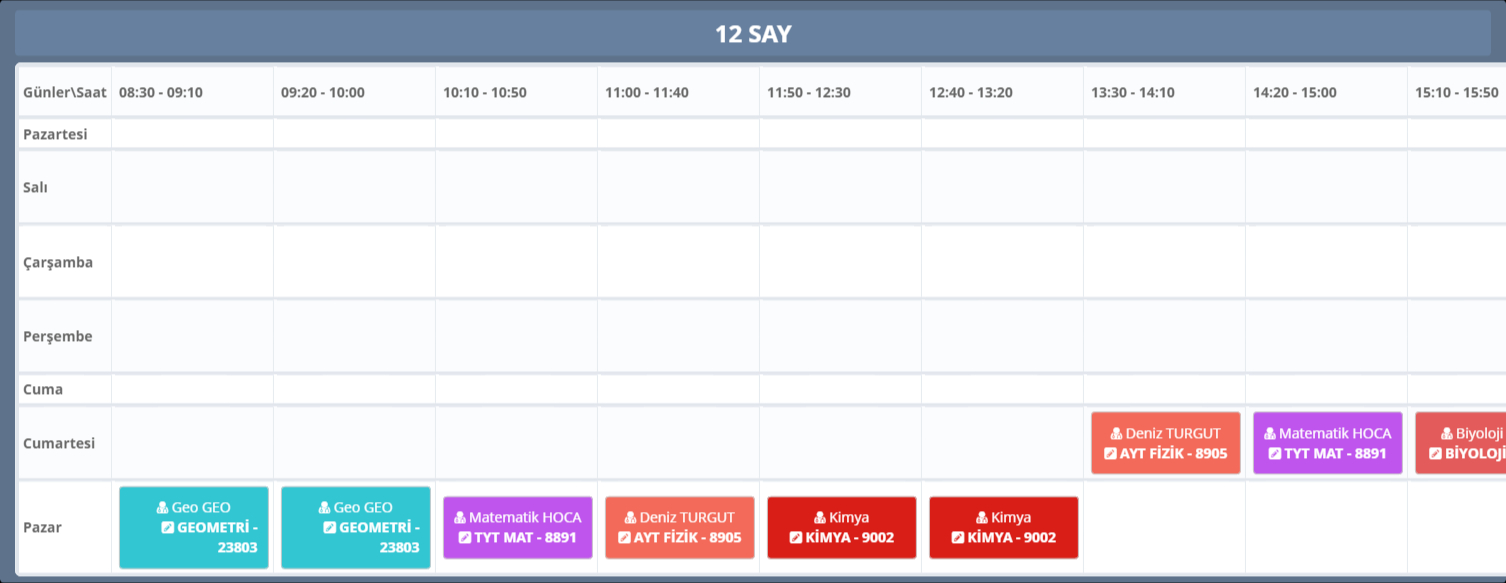This screenshot has width=1506, height=583.
Task: Click teacher icon next to Biyoloji
Action: point(1447,434)
